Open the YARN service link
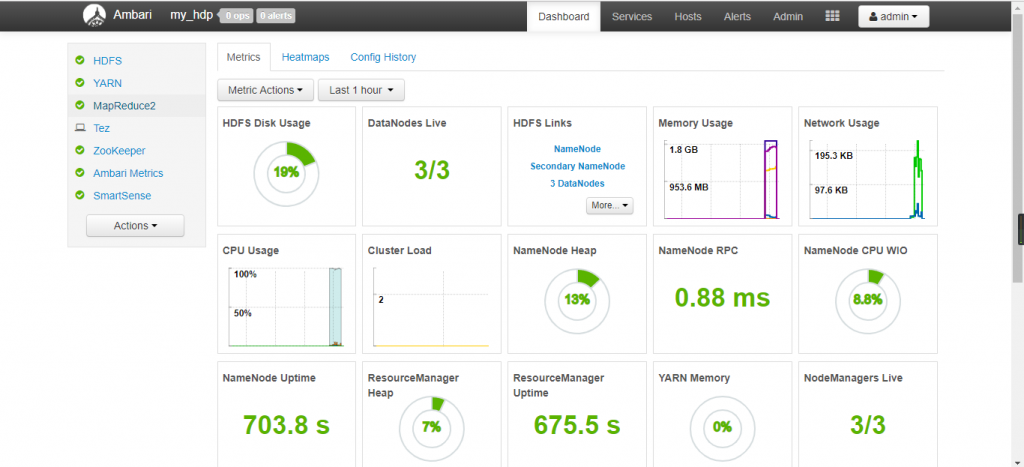The height and width of the screenshot is (467, 1024). tap(108, 83)
